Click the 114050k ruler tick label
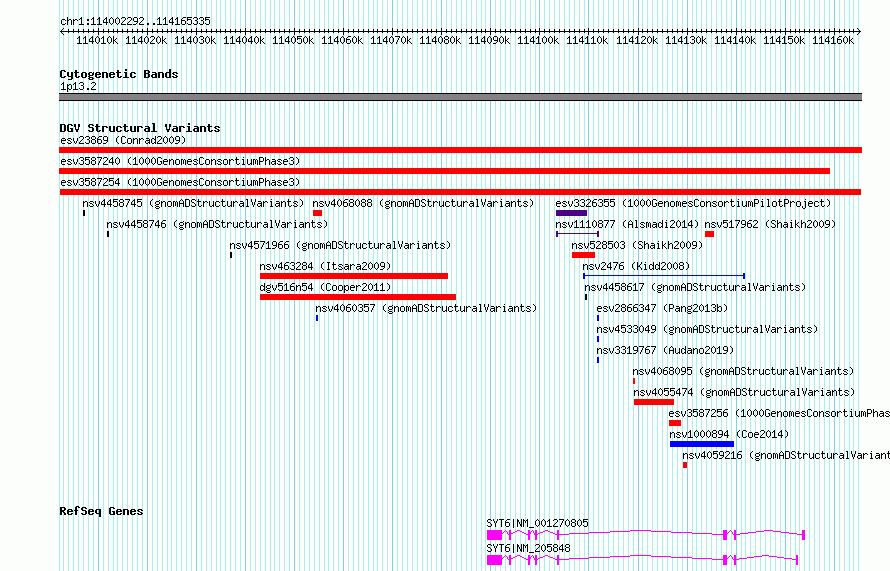 click(293, 40)
